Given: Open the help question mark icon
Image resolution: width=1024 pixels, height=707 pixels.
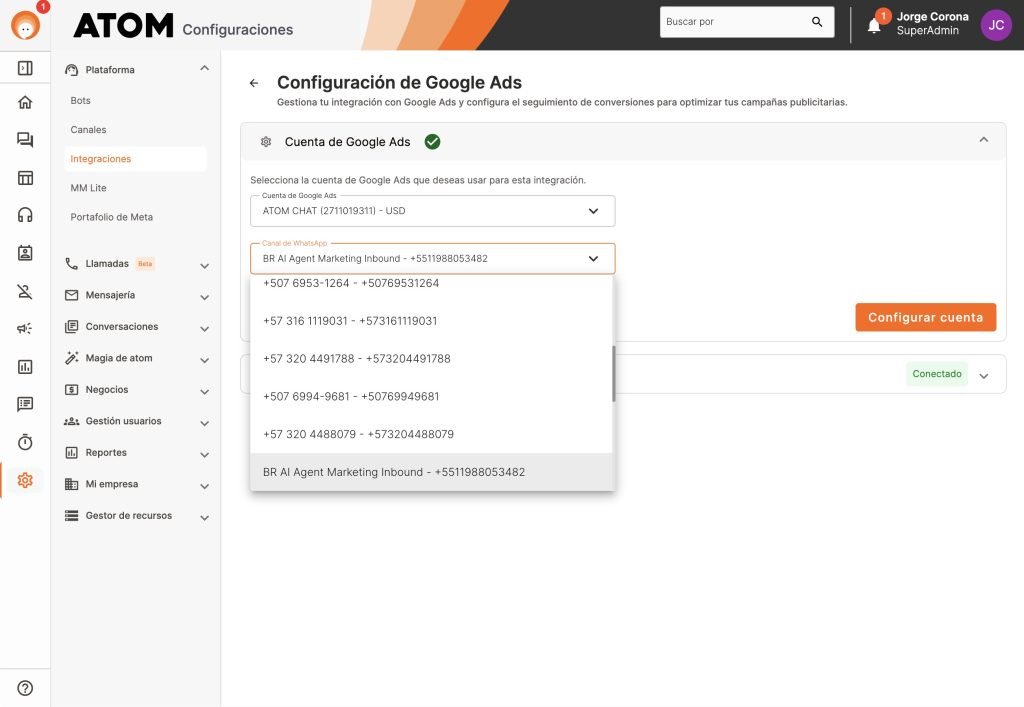Looking at the screenshot, I should click(x=25, y=688).
